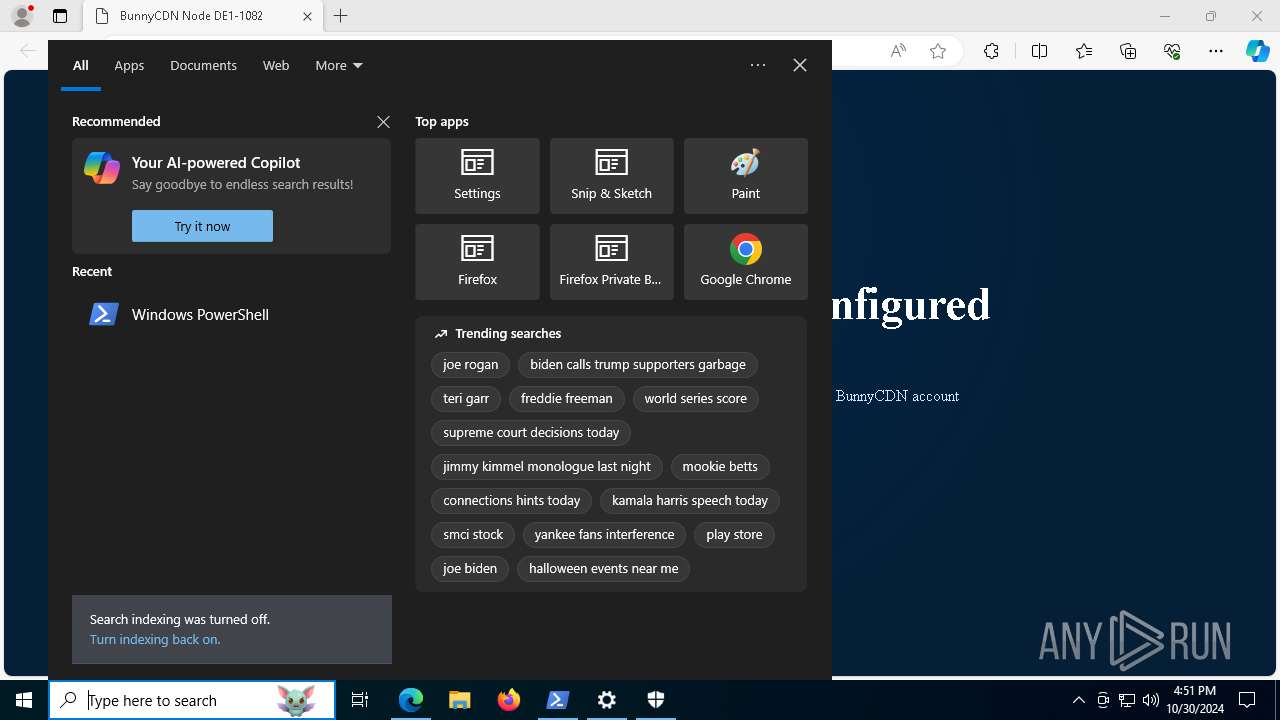This screenshot has width=1280, height=720.
Task: Launch Google Chrome tile
Action: coord(745,262)
